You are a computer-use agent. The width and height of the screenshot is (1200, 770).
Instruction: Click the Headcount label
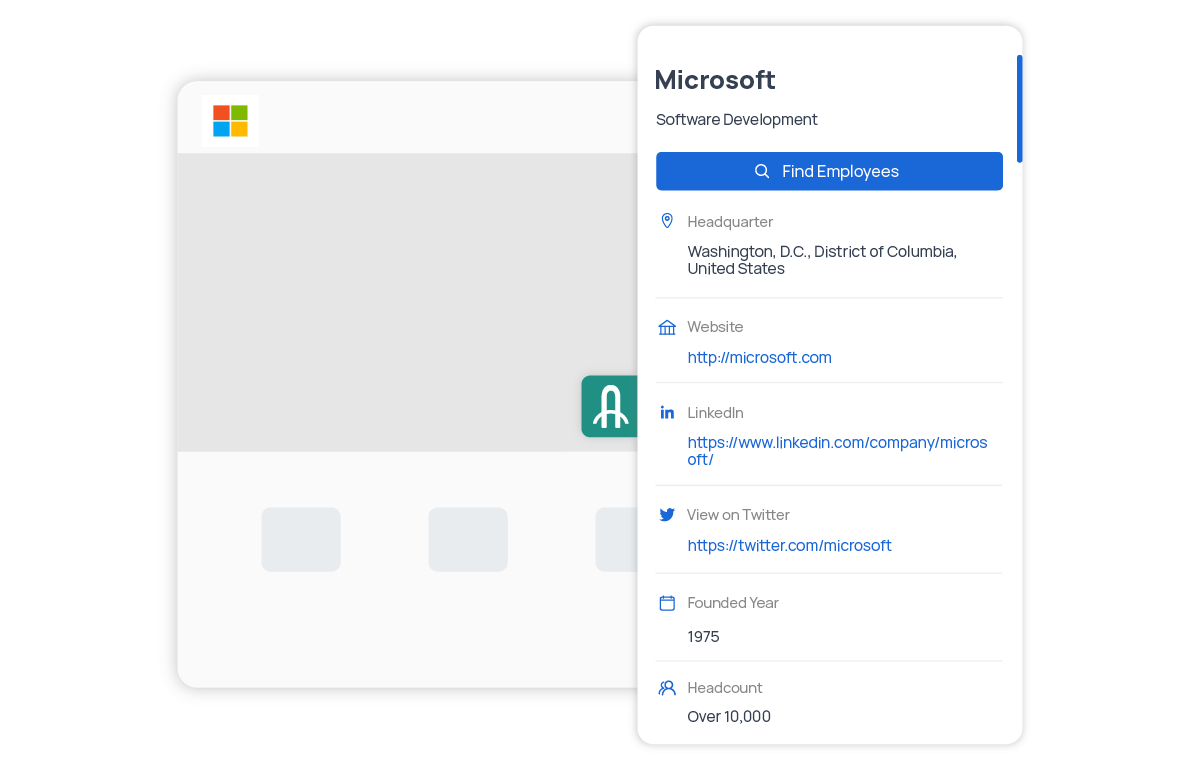coord(725,688)
